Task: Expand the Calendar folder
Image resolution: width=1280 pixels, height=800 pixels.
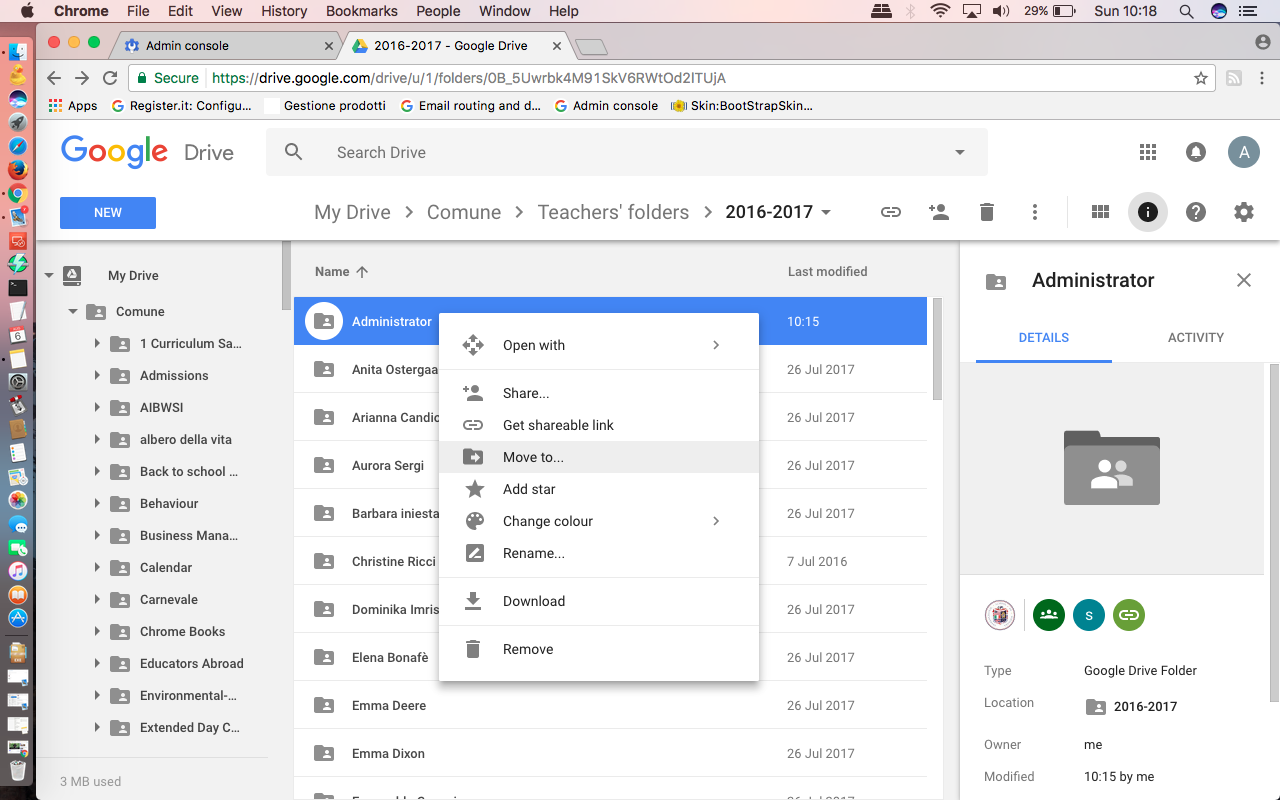Action: tap(97, 567)
